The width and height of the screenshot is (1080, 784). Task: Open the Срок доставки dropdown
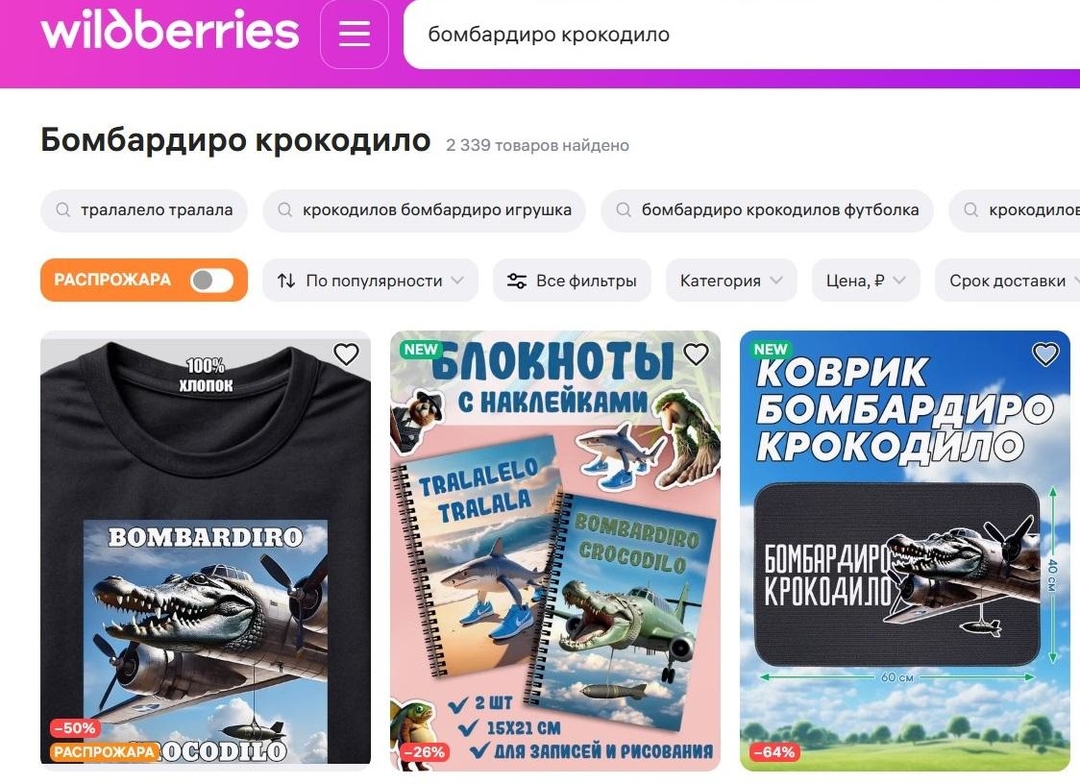pyautogui.click(x=1008, y=280)
